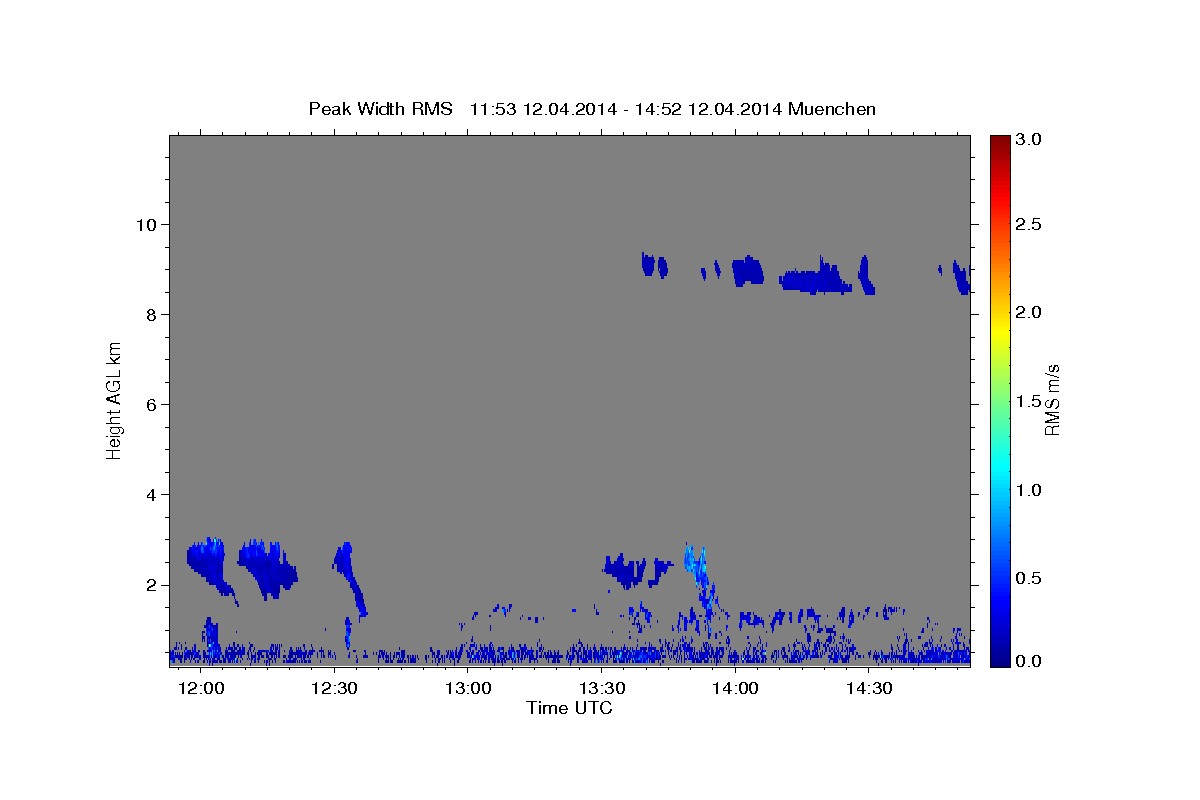Click the cloud echo at 2.5 km near 12:00

coord(207,563)
